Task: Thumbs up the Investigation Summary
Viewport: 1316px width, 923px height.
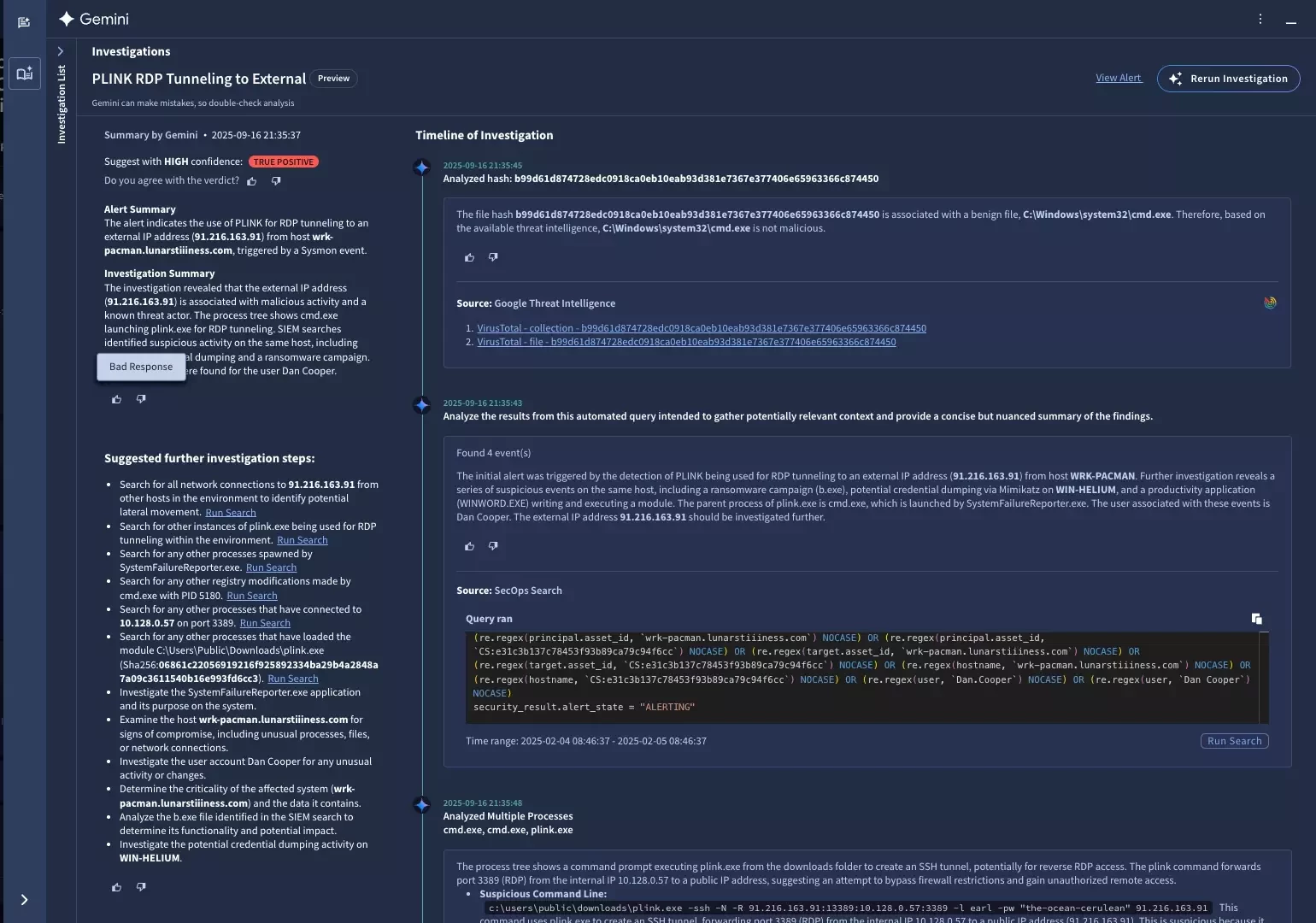Action: (x=117, y=399)
